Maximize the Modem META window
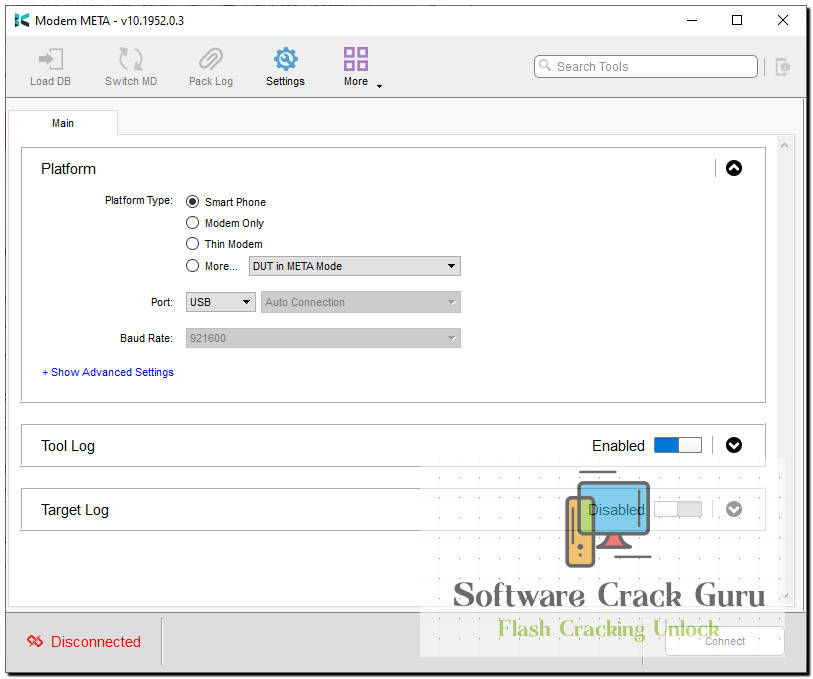813x679 pixels. point(737,20)
